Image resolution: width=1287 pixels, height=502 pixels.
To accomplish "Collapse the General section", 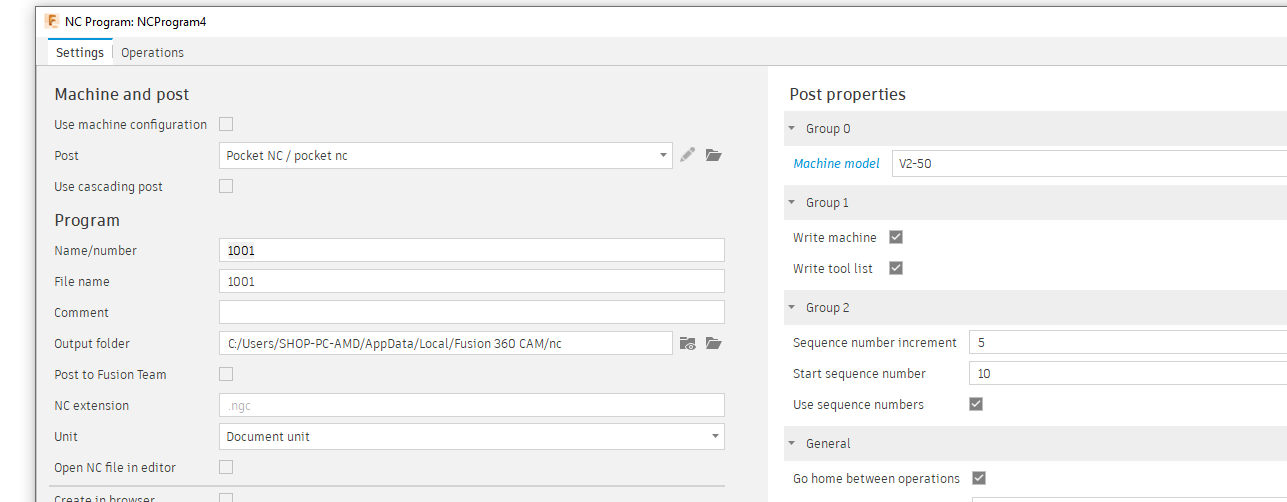I will [792, 443].
